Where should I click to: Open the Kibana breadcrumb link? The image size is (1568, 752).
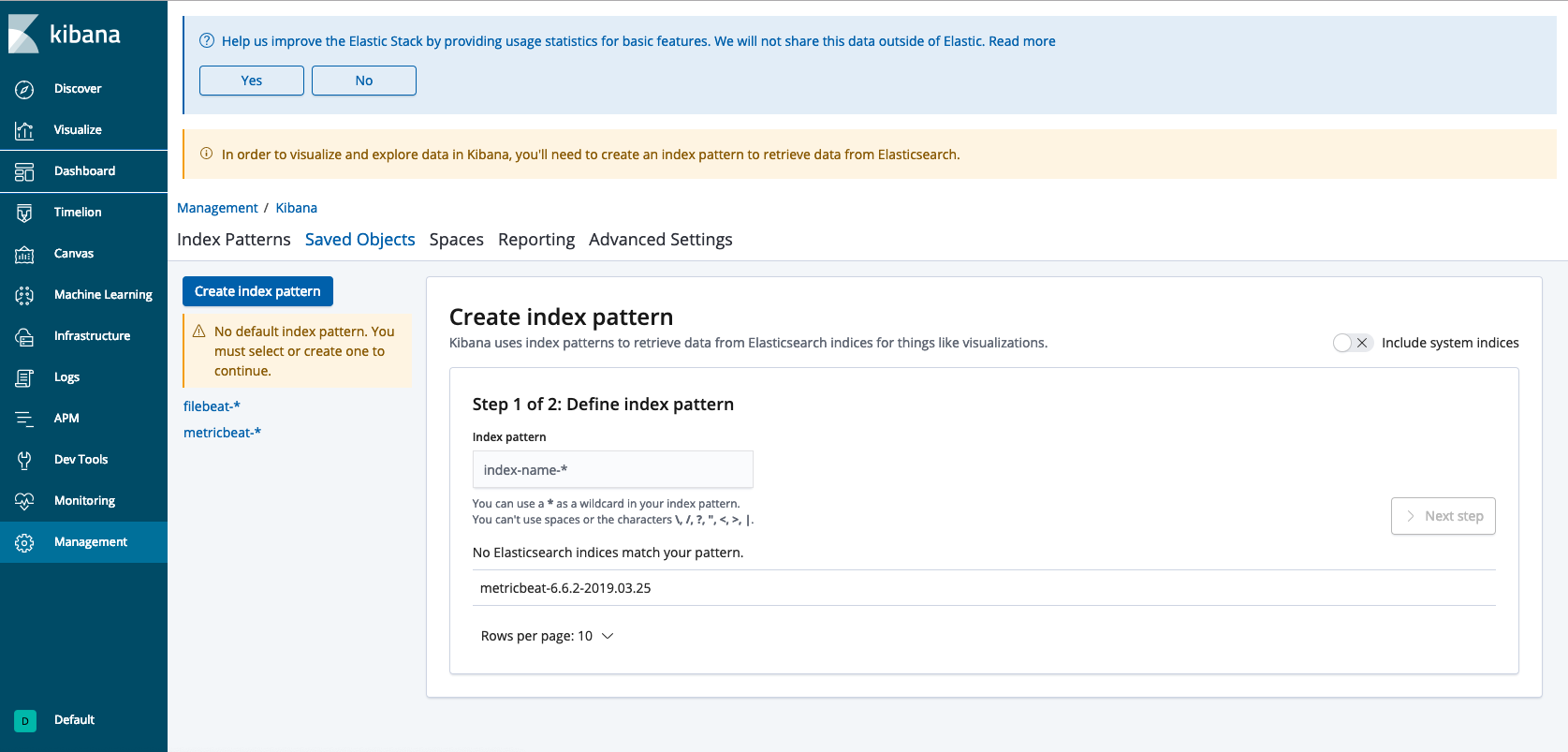(297, 208)
